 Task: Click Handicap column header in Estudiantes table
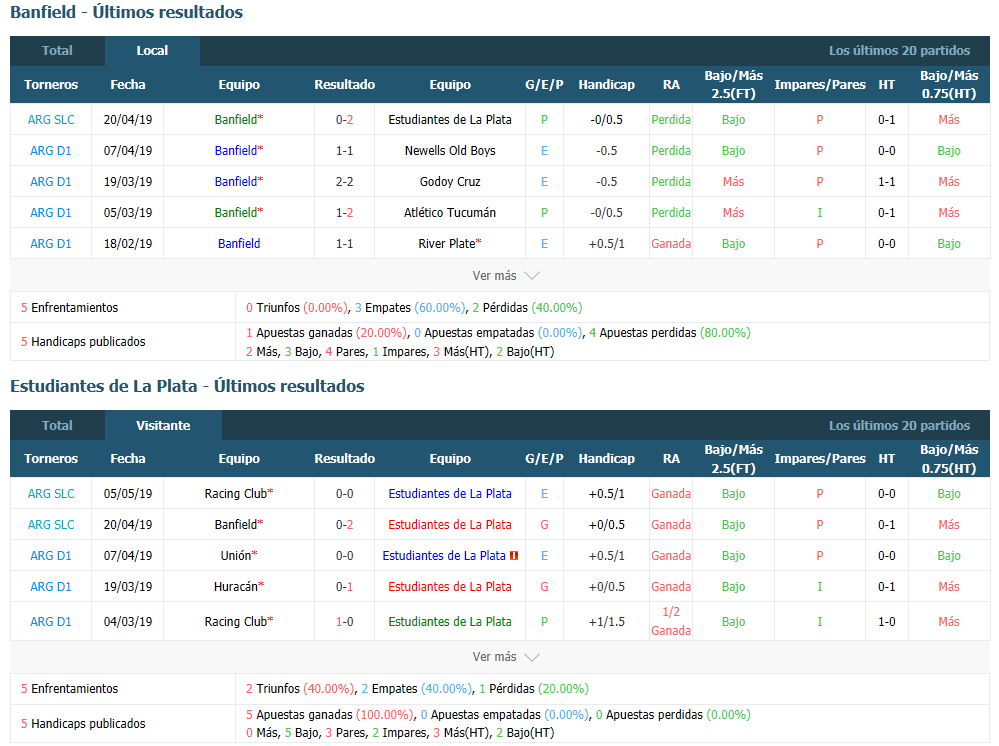pyautogui.click(x=607, y=459)
